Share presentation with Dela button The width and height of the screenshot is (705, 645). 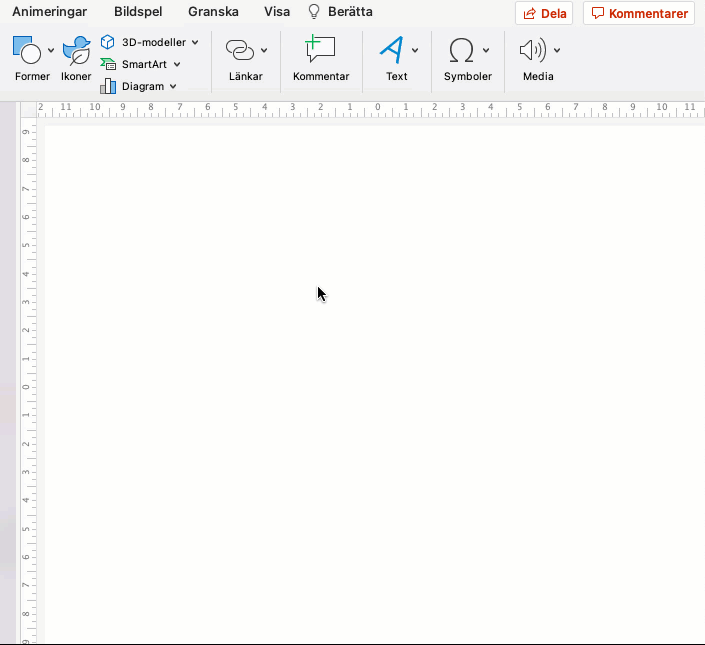(x=544, y=13)
